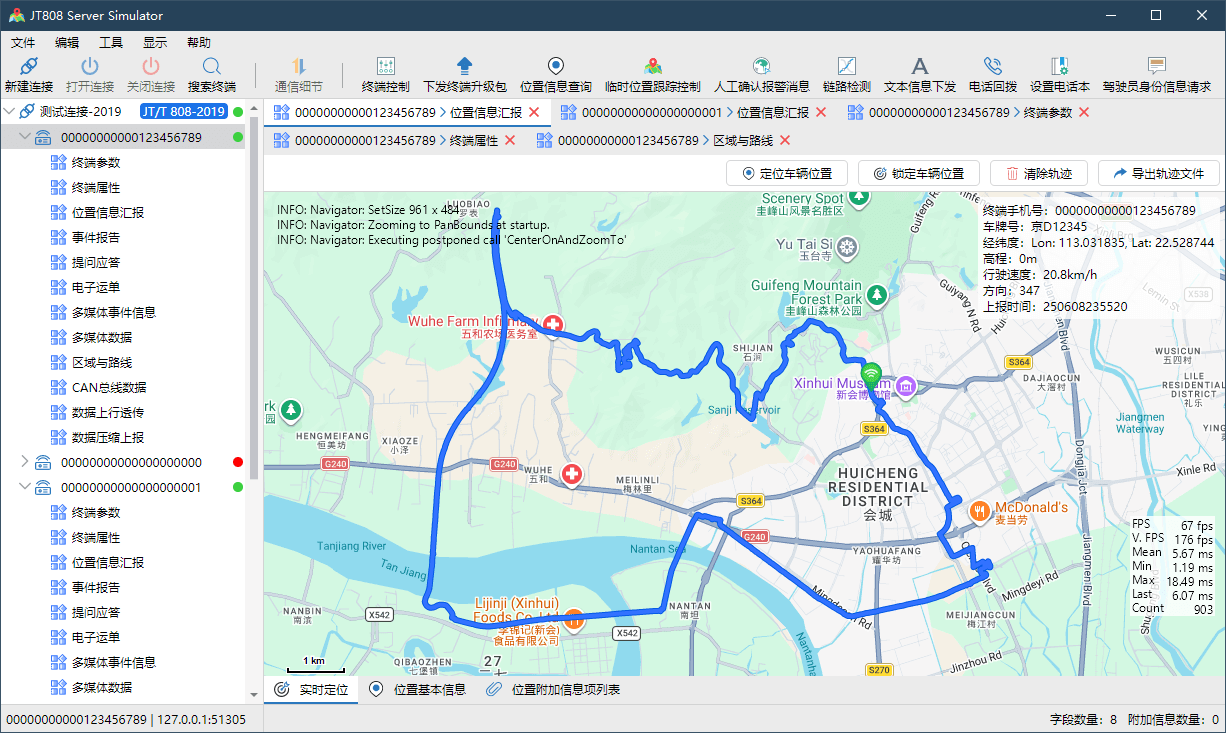
Task: Click the 导出轨迹文件 button
Action: coord(1158,173)
